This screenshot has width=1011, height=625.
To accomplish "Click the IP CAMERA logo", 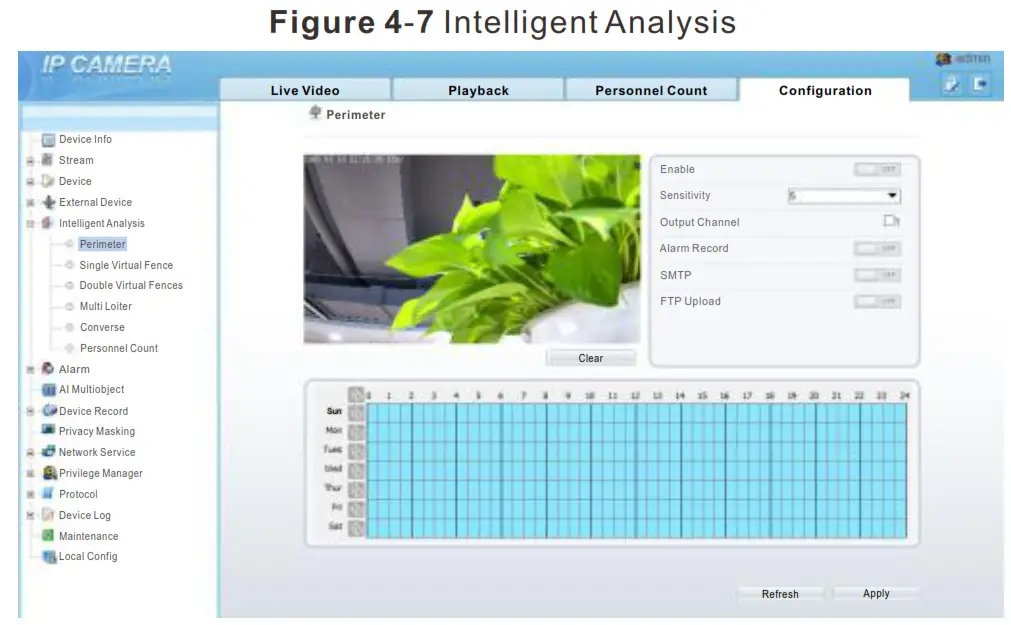I will [x=106, y=66].
